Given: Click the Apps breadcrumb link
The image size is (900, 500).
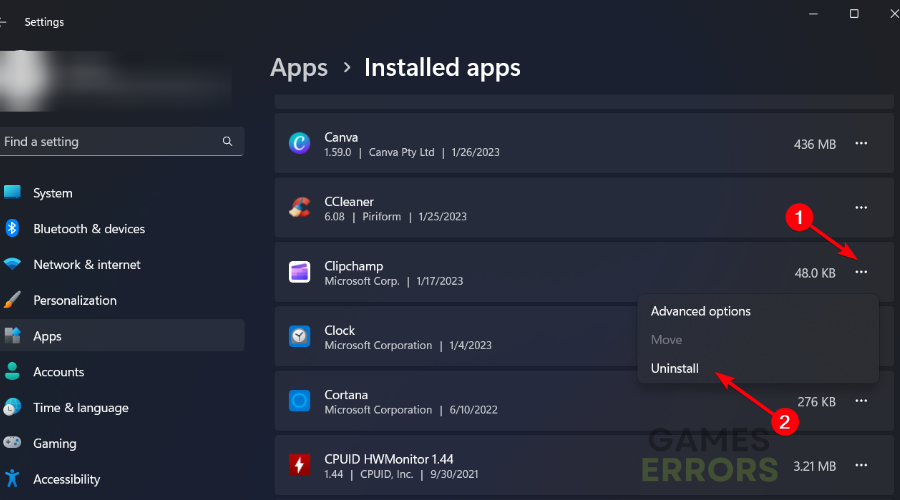Looking at the screenshot, I should (x=298, y=68).
